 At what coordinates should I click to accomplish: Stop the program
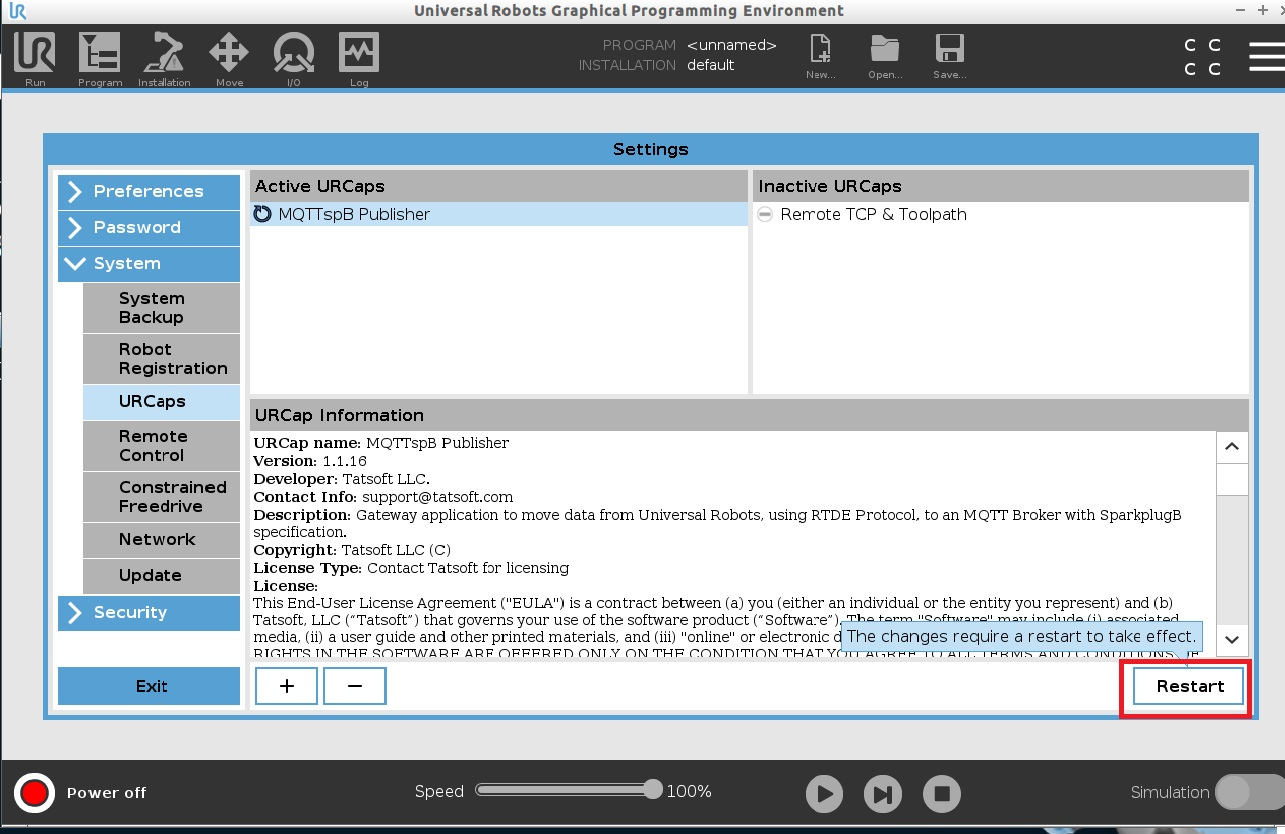941,794
